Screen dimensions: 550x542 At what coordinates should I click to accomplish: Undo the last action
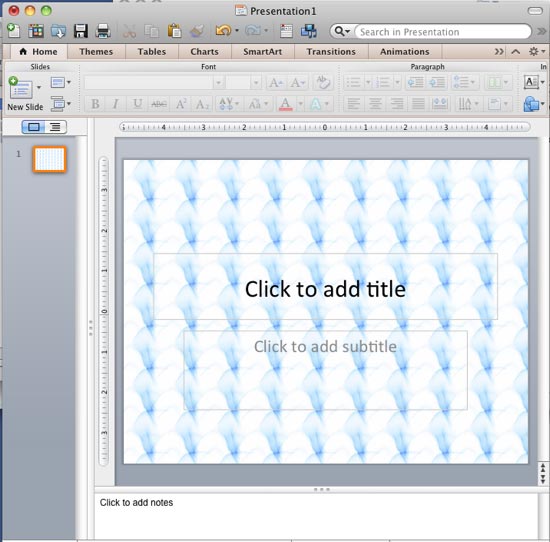(x=223, y=31)
